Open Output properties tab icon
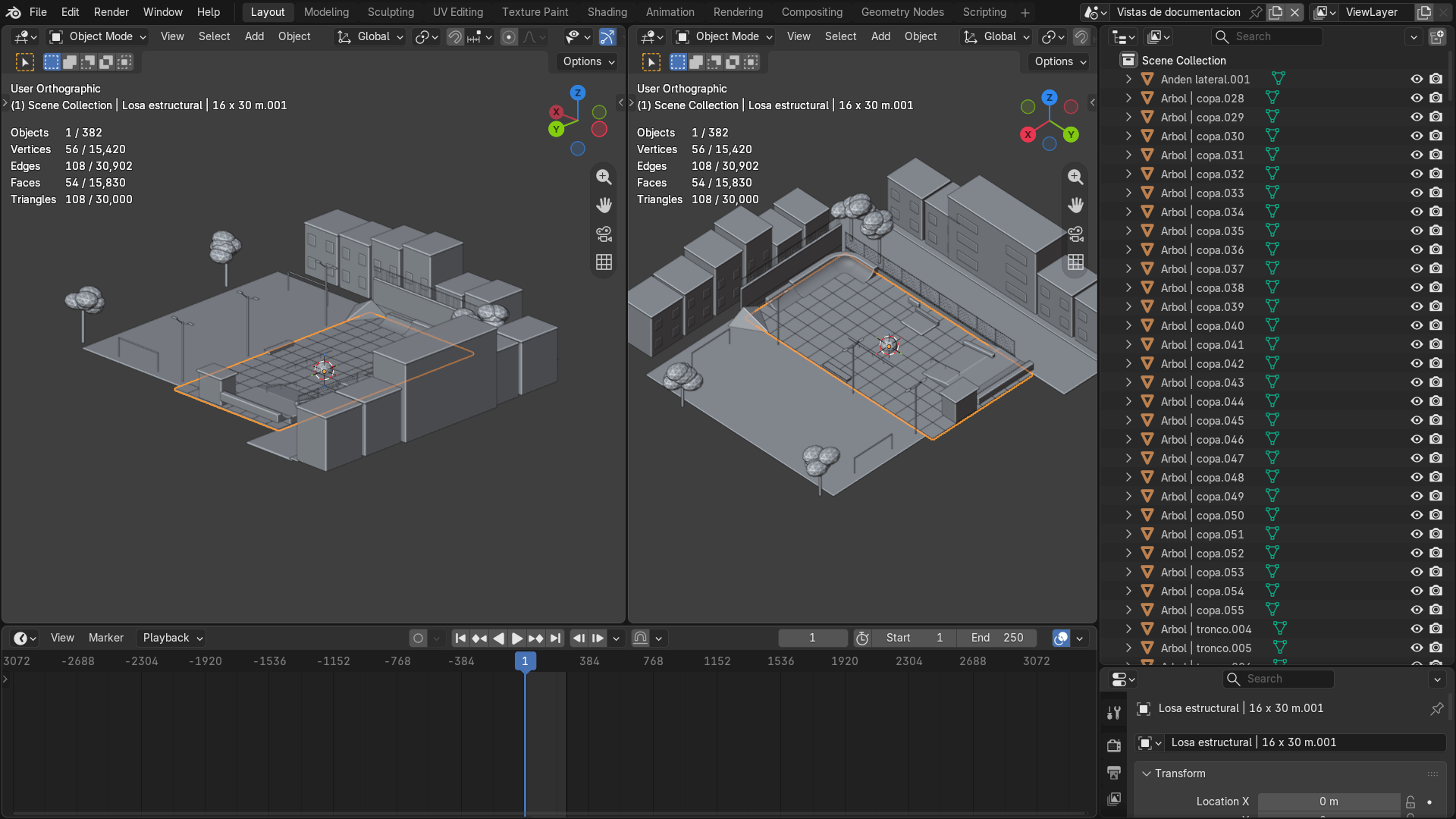The image size is (1456, 819). [x=1114, y=773]
